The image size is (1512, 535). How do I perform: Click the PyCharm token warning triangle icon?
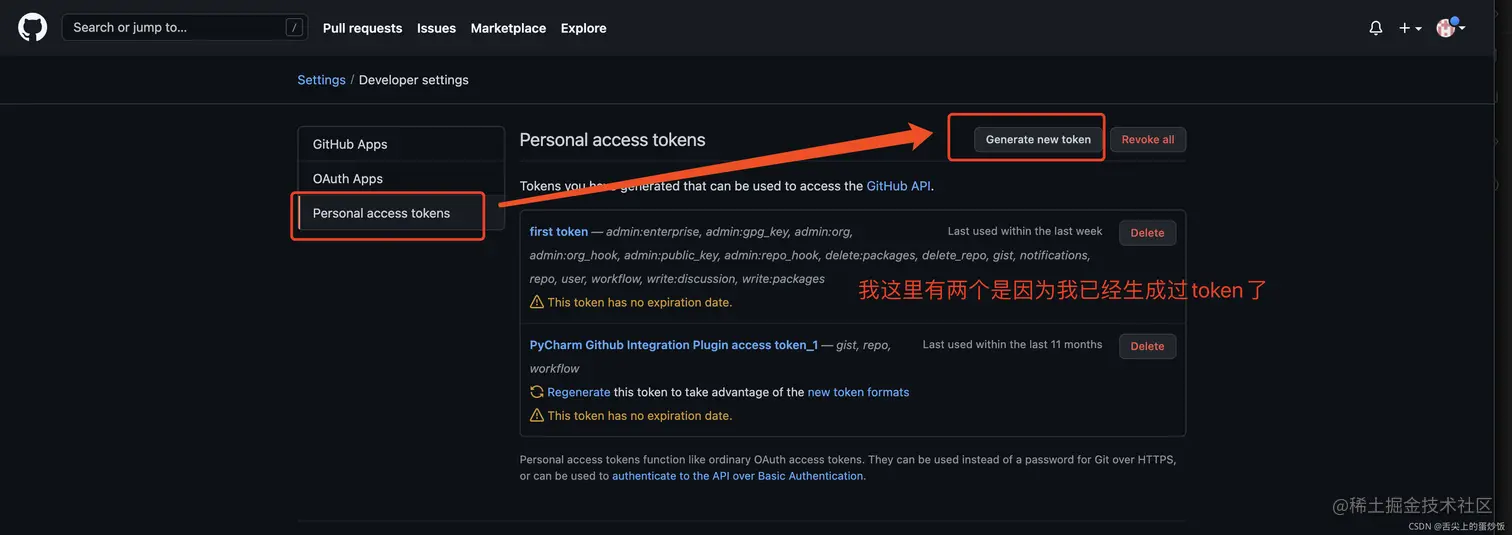pyautogui.click(x=537, y=415)
